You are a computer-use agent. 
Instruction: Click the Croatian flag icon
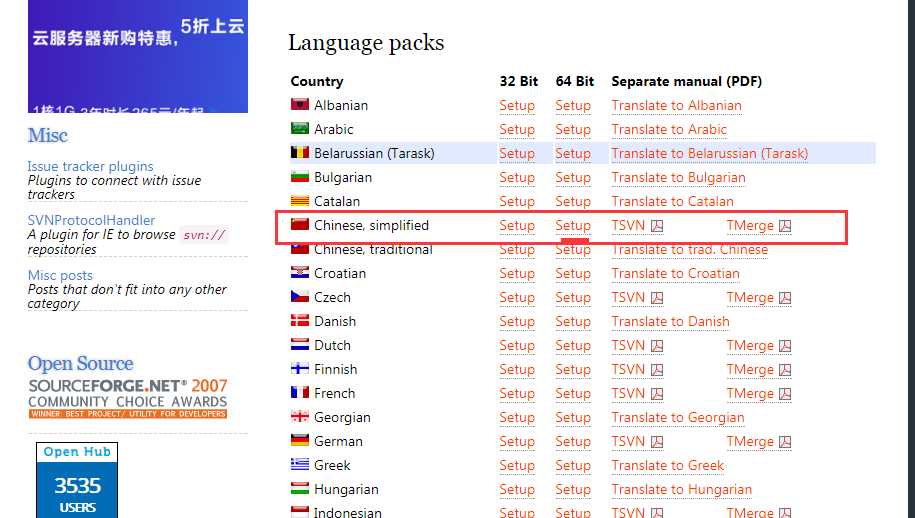300,272
